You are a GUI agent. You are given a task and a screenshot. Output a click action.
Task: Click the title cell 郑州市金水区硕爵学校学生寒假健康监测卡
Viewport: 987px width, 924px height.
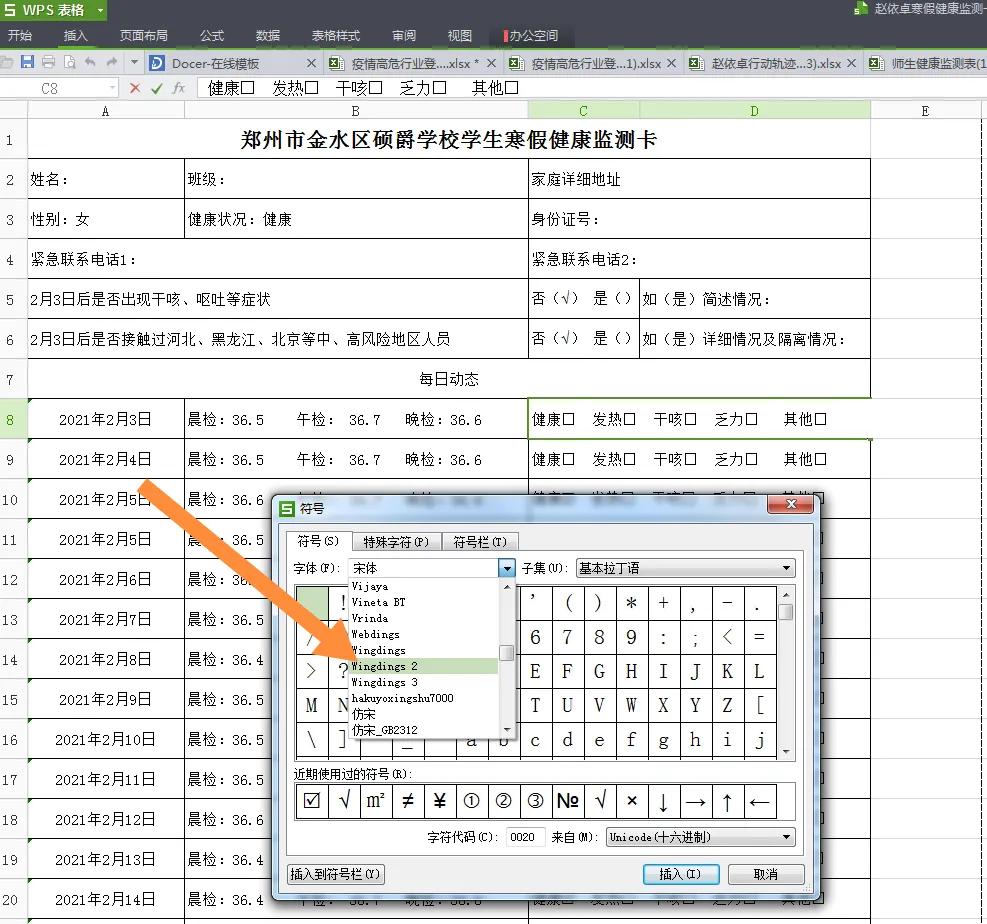click(449, 139)
